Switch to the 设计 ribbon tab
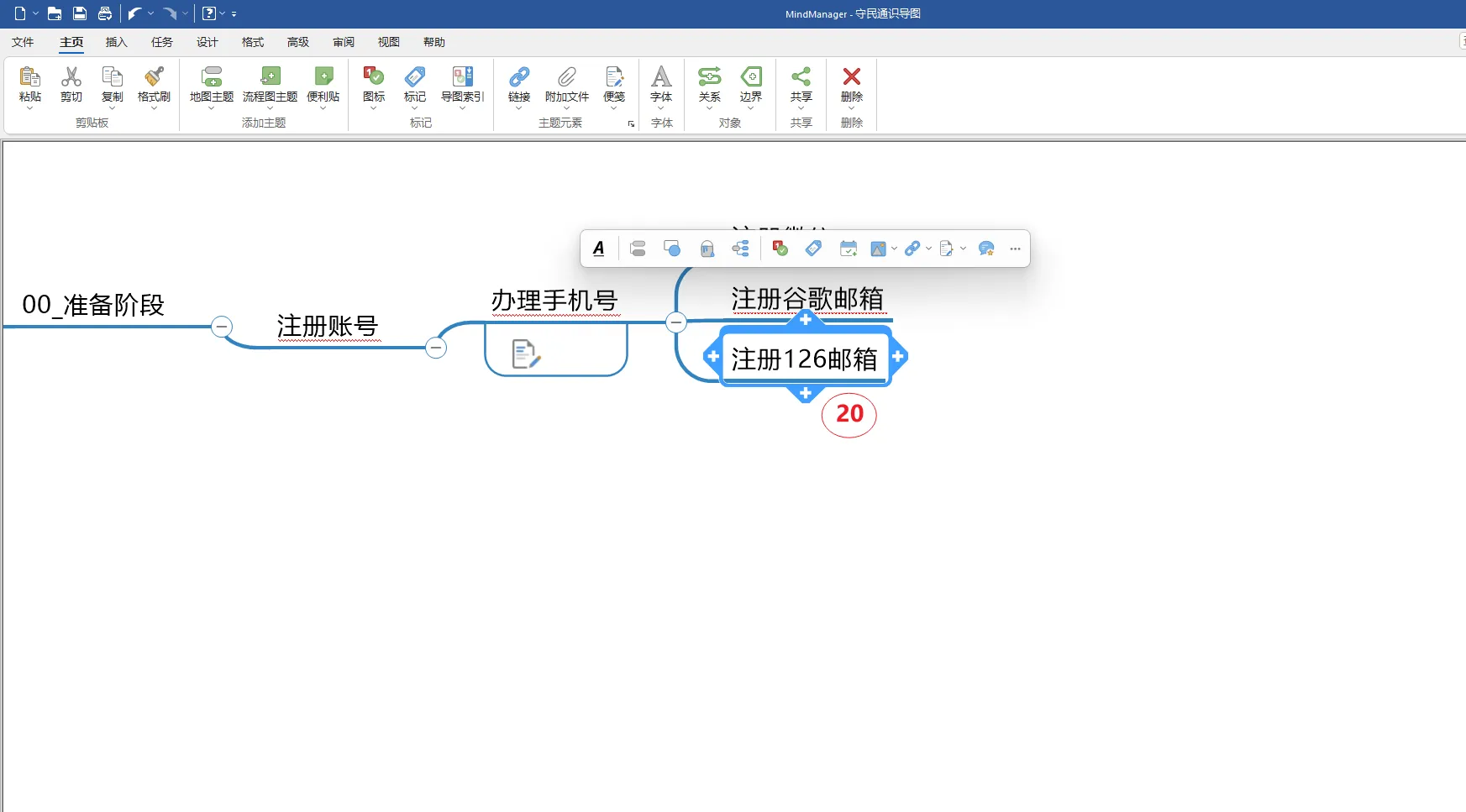Image resolution: width=1466 pixels, height=812 pixels. [x=207, y=42]
